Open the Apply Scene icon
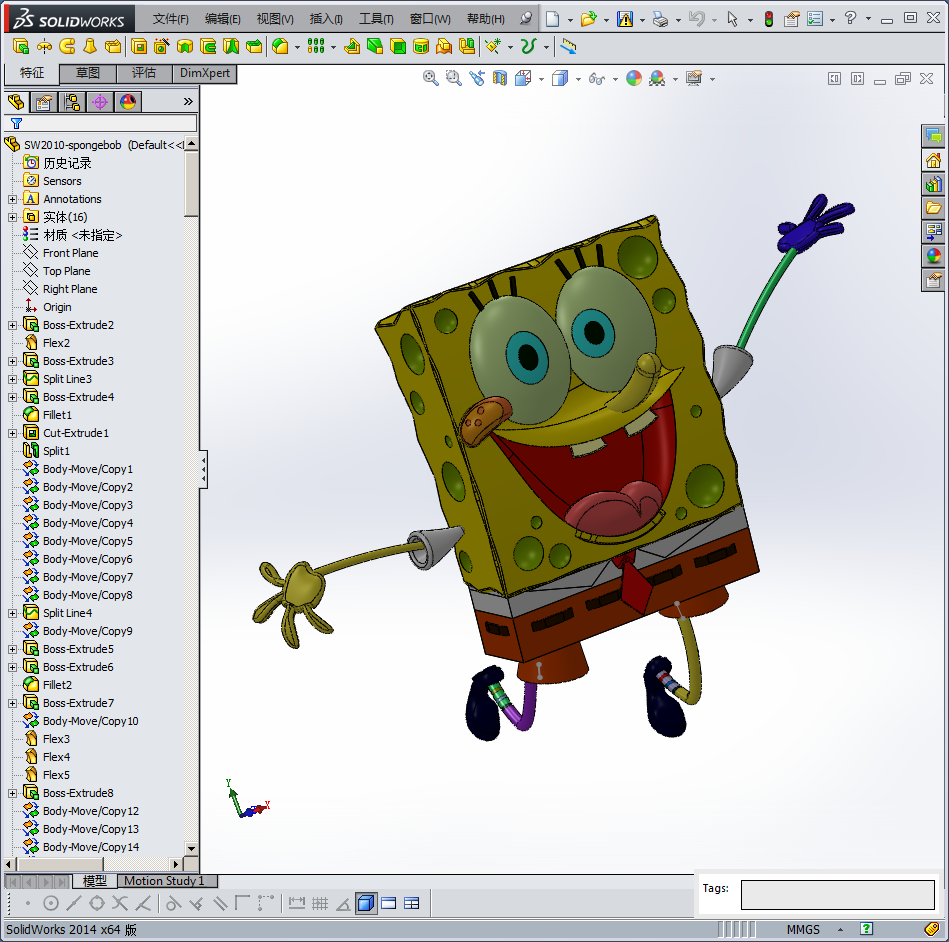 [657, 78]
